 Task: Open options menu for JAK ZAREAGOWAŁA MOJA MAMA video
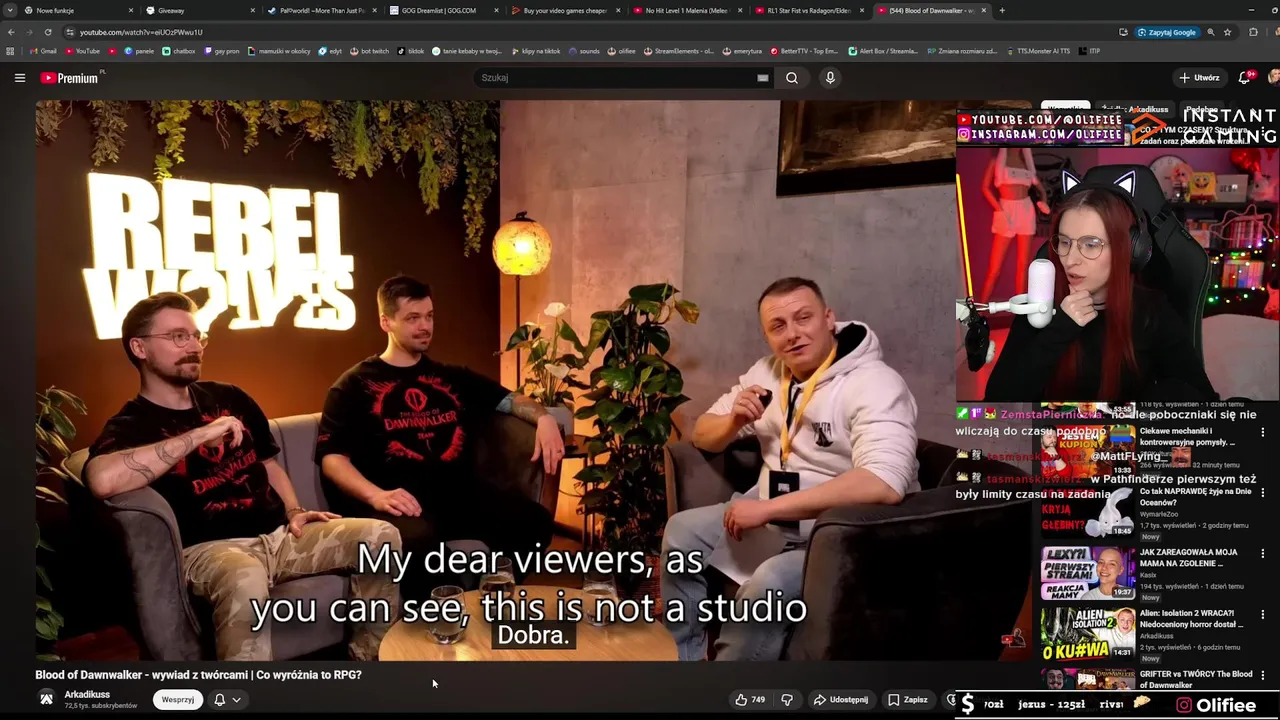point(1262,554)
